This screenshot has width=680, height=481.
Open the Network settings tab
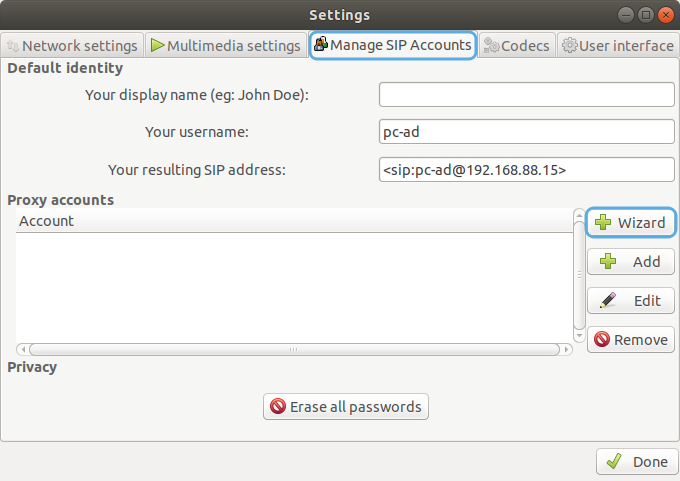tap(72, 45)
